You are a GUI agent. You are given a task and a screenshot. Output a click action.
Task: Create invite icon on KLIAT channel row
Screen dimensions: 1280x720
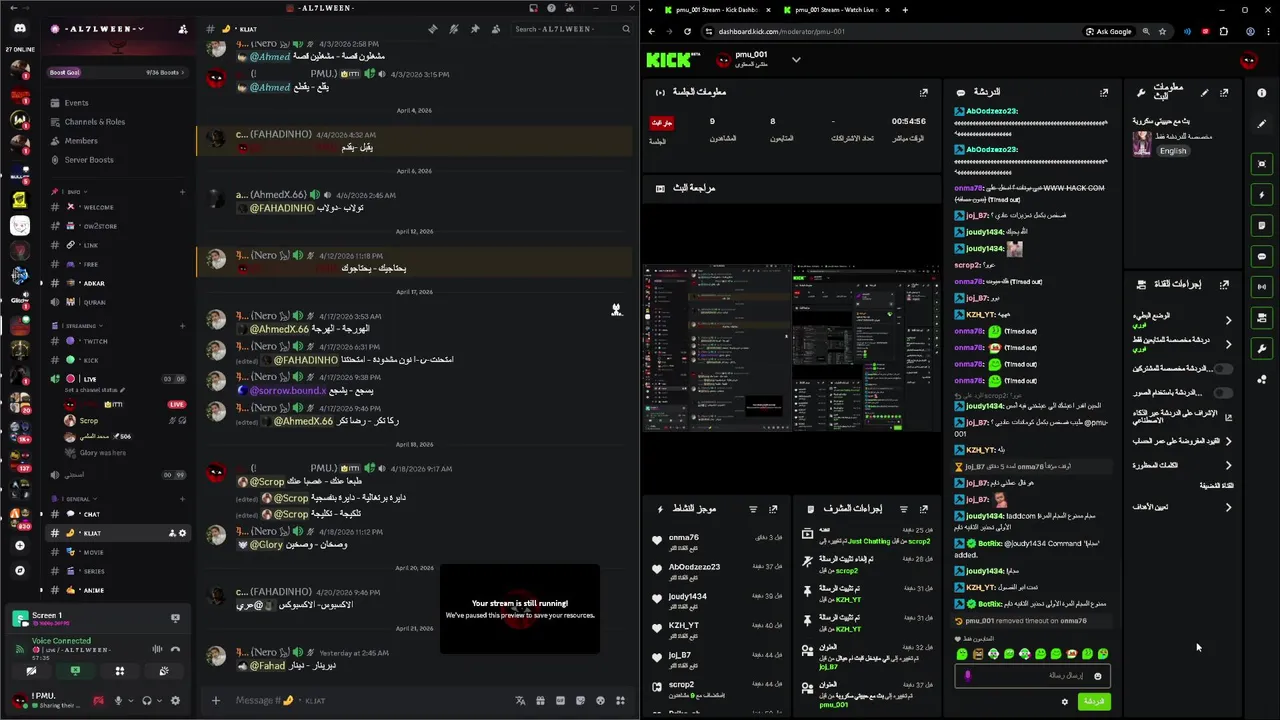(172, 533)
